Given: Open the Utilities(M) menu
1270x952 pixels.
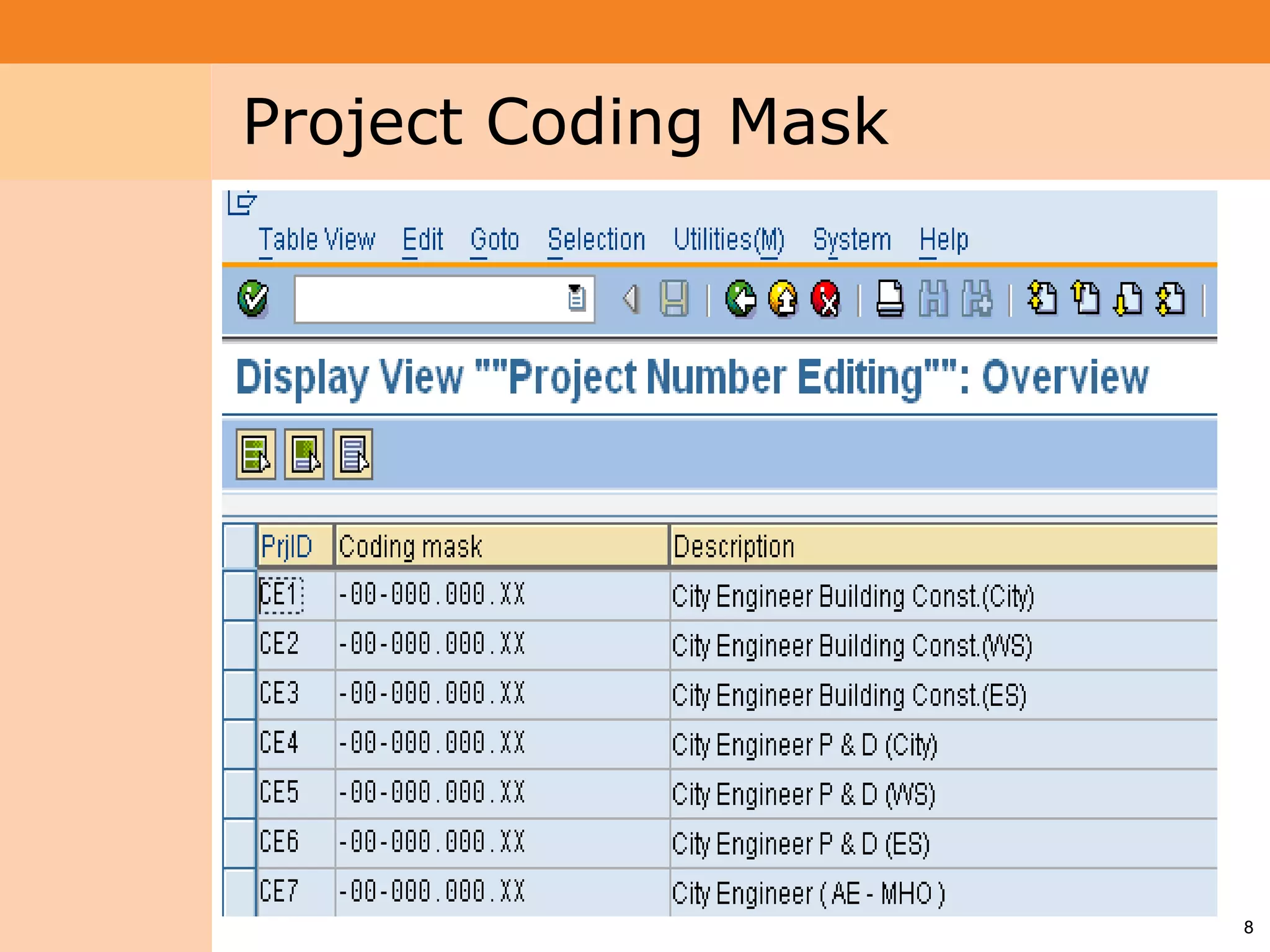Looking at the screenshot, I should click(729, 240).
